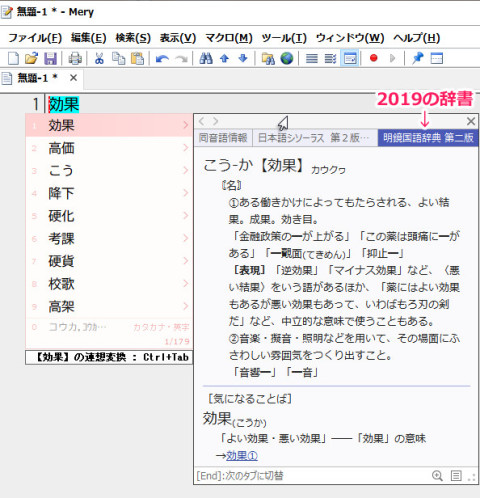
Task: Go back in dictionary popup
Action: point(201,121)
